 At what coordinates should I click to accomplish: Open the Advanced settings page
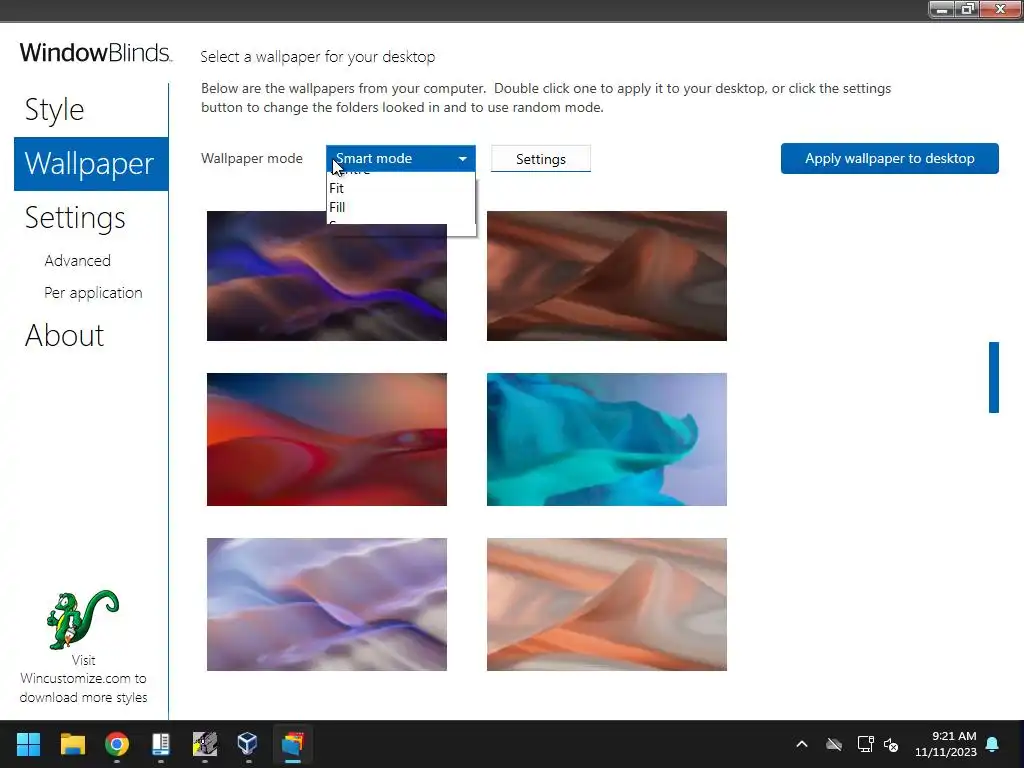(x=77, y=261)
